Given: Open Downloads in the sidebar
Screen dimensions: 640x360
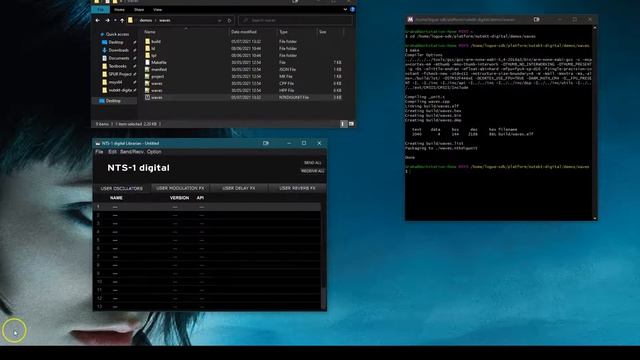Looking at the screenshot, I should [118, 50].
